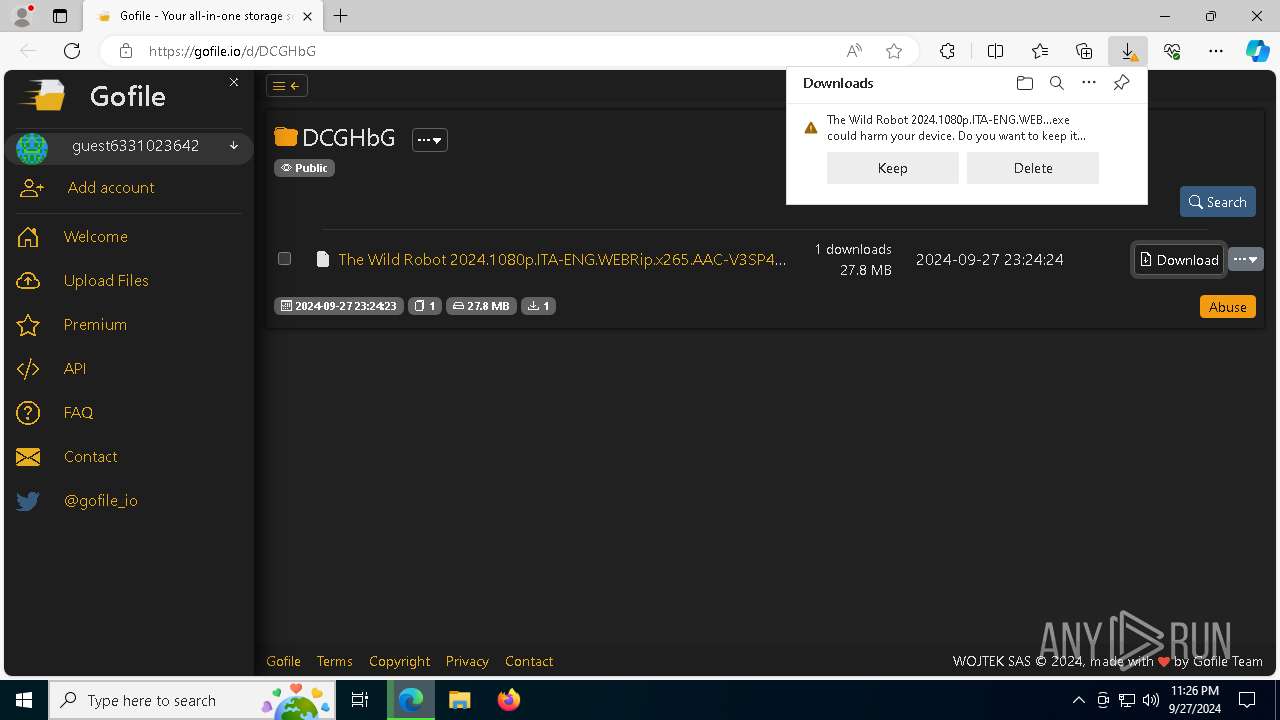Screen dimensions: 1280x720
Task: Open Upload Files in sidebar
Action: 106,281
